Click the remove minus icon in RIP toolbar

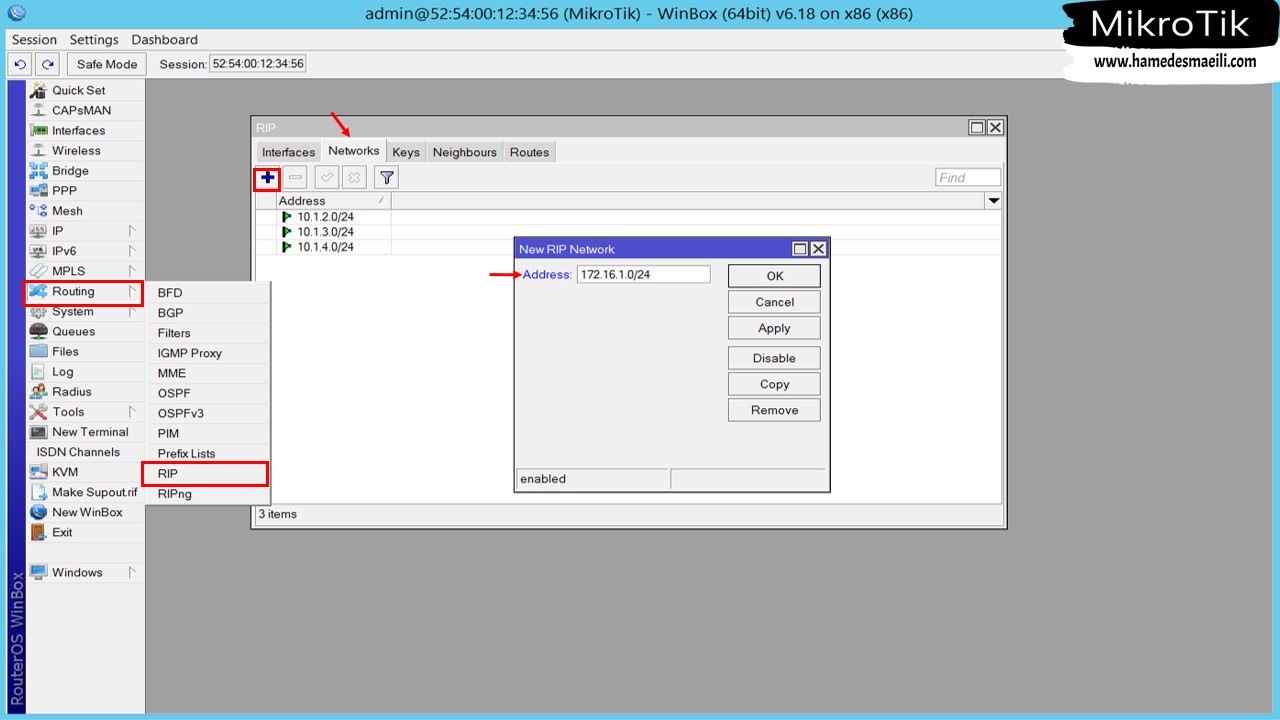tap(295, 178)
